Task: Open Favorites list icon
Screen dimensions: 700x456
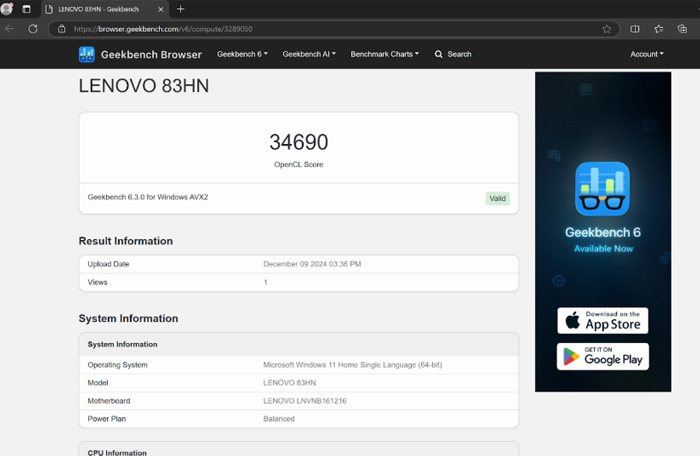Action: coord(658,29)
